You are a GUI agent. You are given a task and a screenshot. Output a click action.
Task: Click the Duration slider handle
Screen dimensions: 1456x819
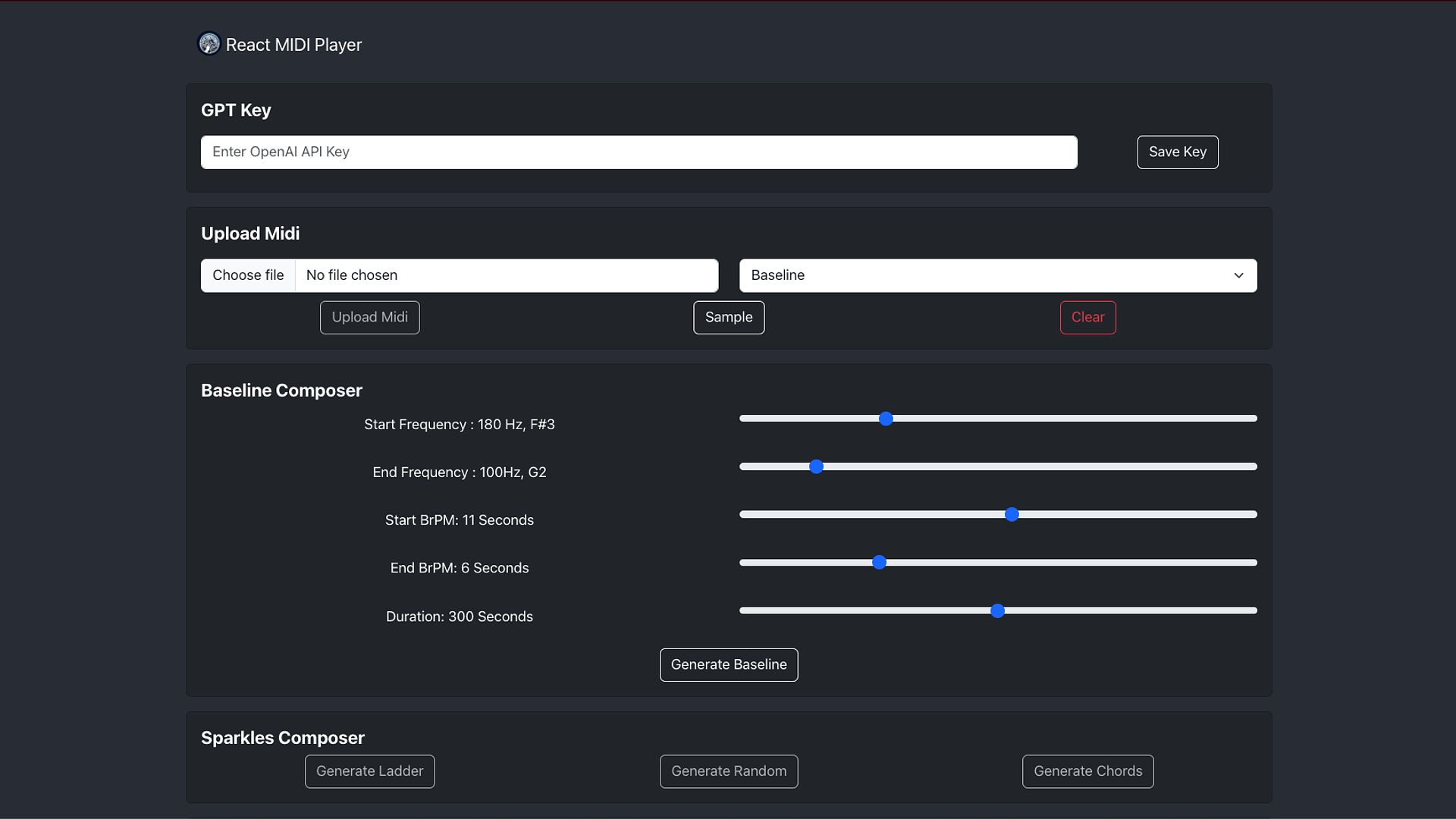997,610
